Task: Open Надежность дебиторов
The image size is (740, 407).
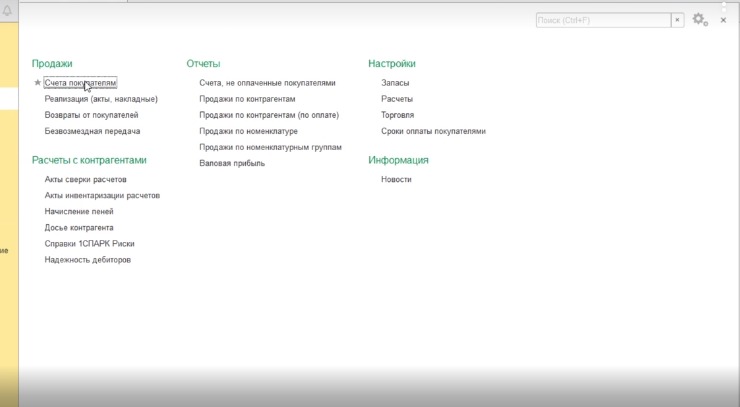Action: (87, 260)
